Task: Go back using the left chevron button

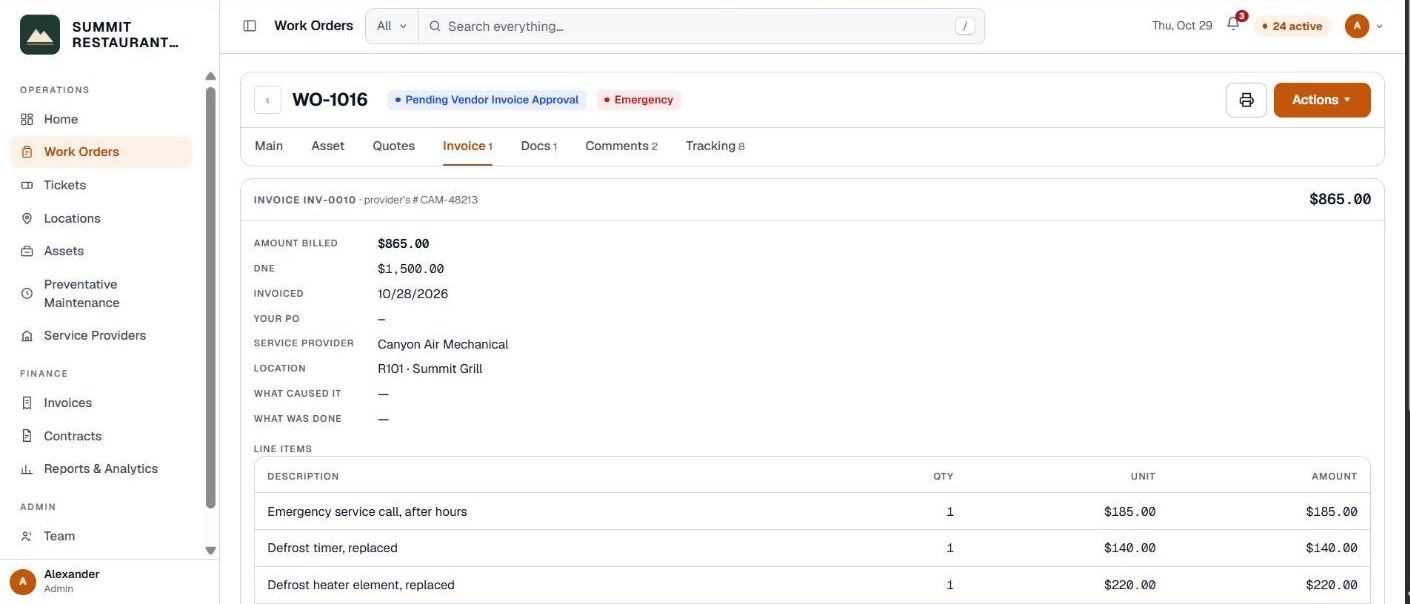Action: tap(267, 100)
